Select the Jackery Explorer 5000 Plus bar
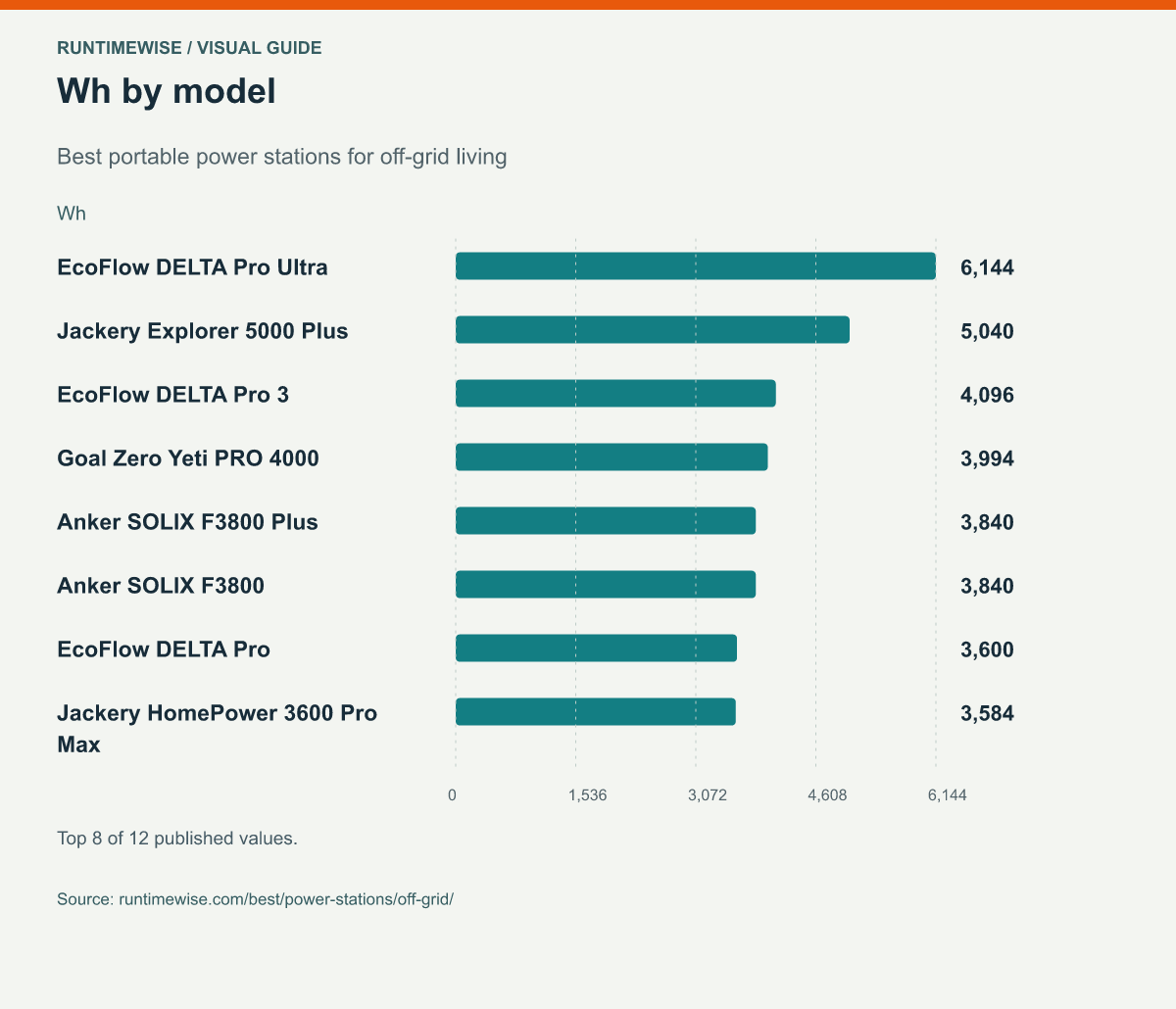The image size is (1176, 1009). 653,330
